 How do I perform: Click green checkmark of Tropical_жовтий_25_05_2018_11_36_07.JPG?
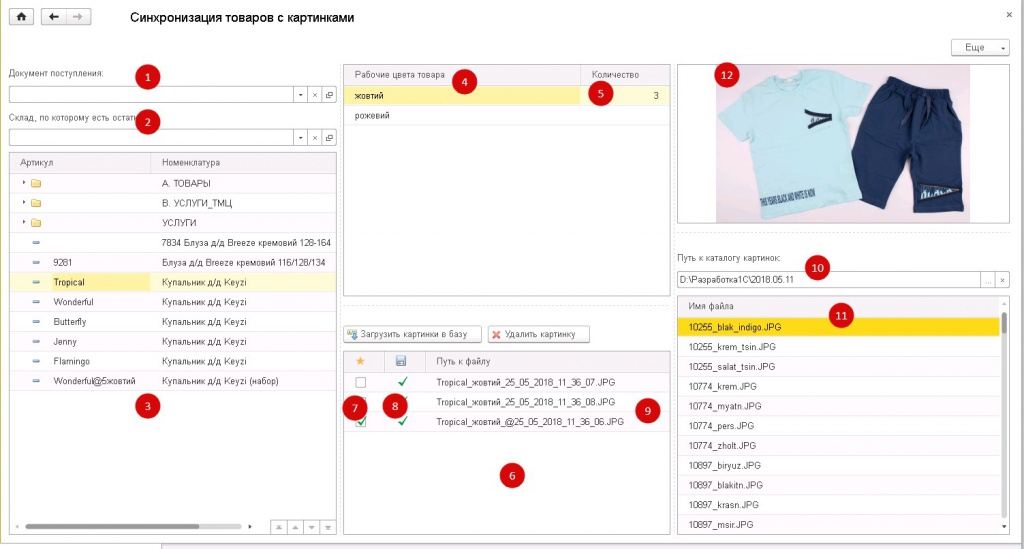coord(402,381)
